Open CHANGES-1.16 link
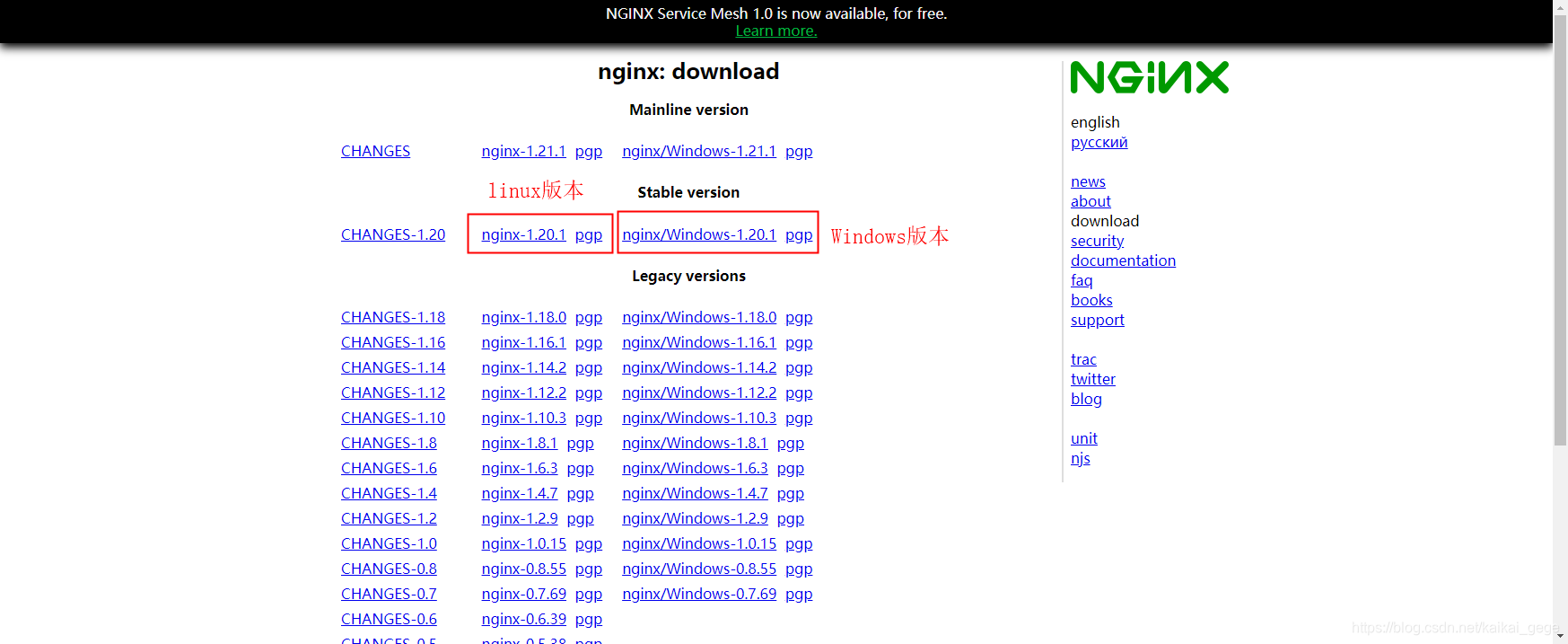Viewport: 1568px width, 644px height. (393, 342)
